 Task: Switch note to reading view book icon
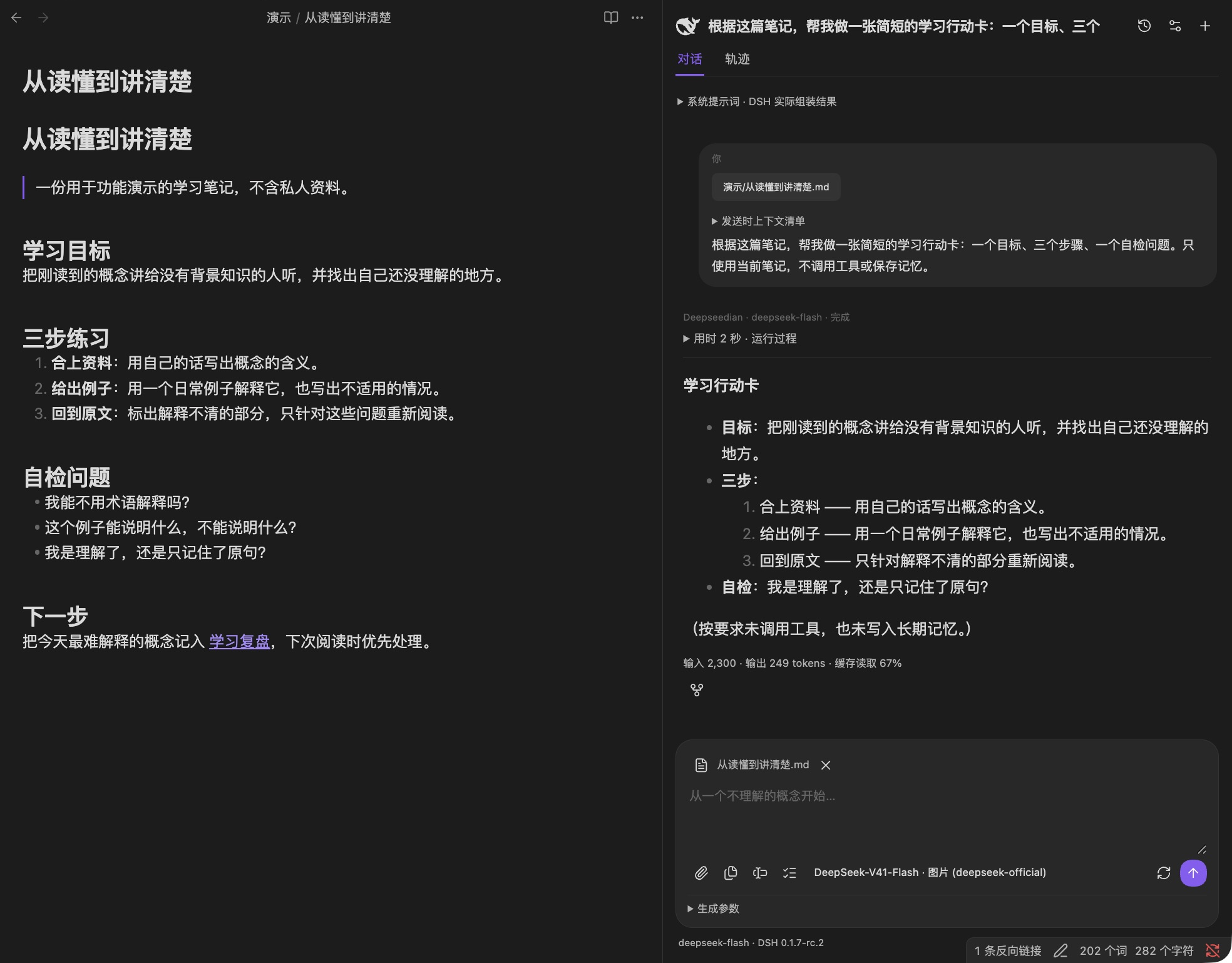coord(611,18)
